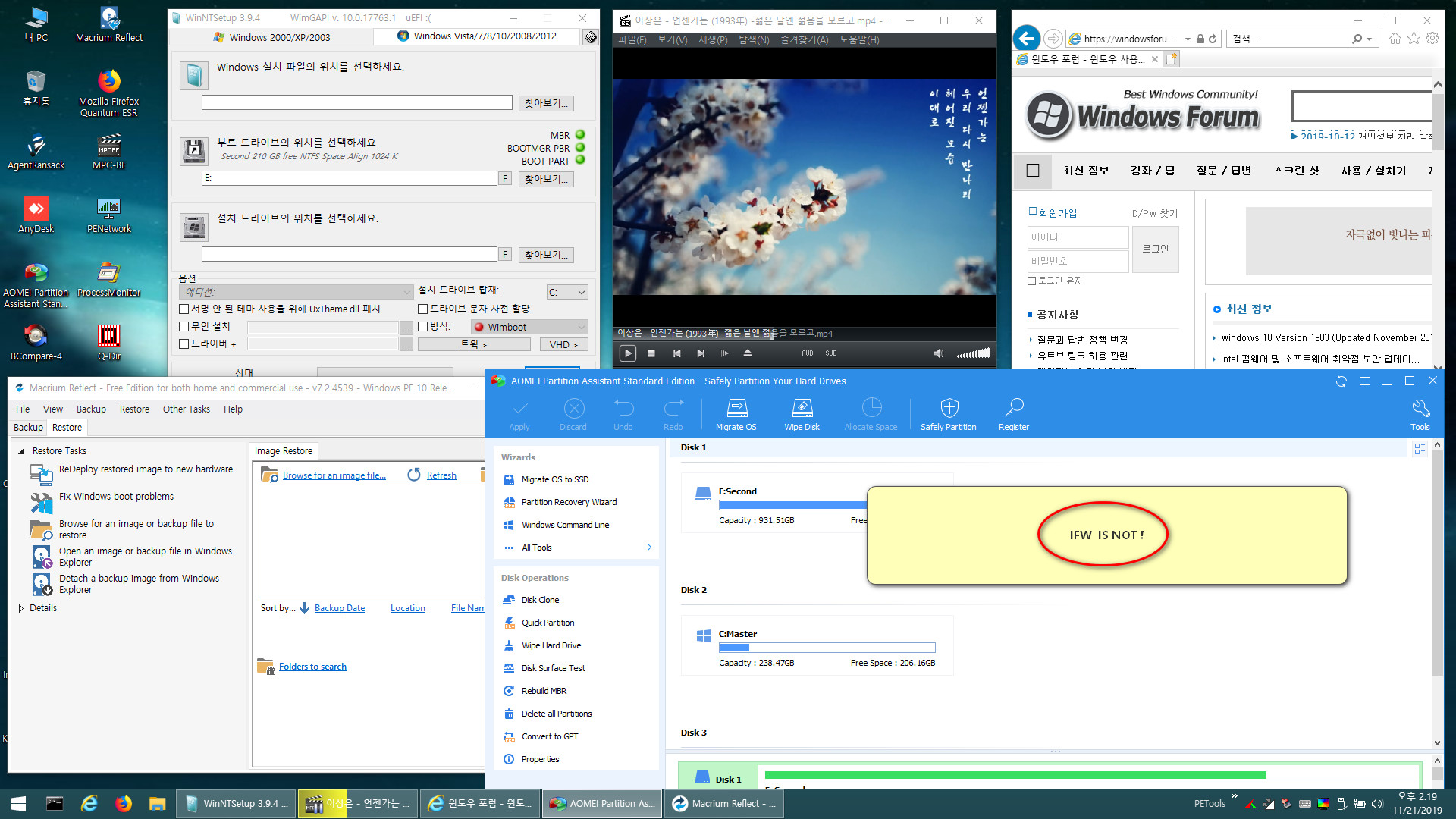The height and width of the screenshot is (819, 1456).
Task: Select Windows 2000/XP/2003 tab
Action: [271, 37]
